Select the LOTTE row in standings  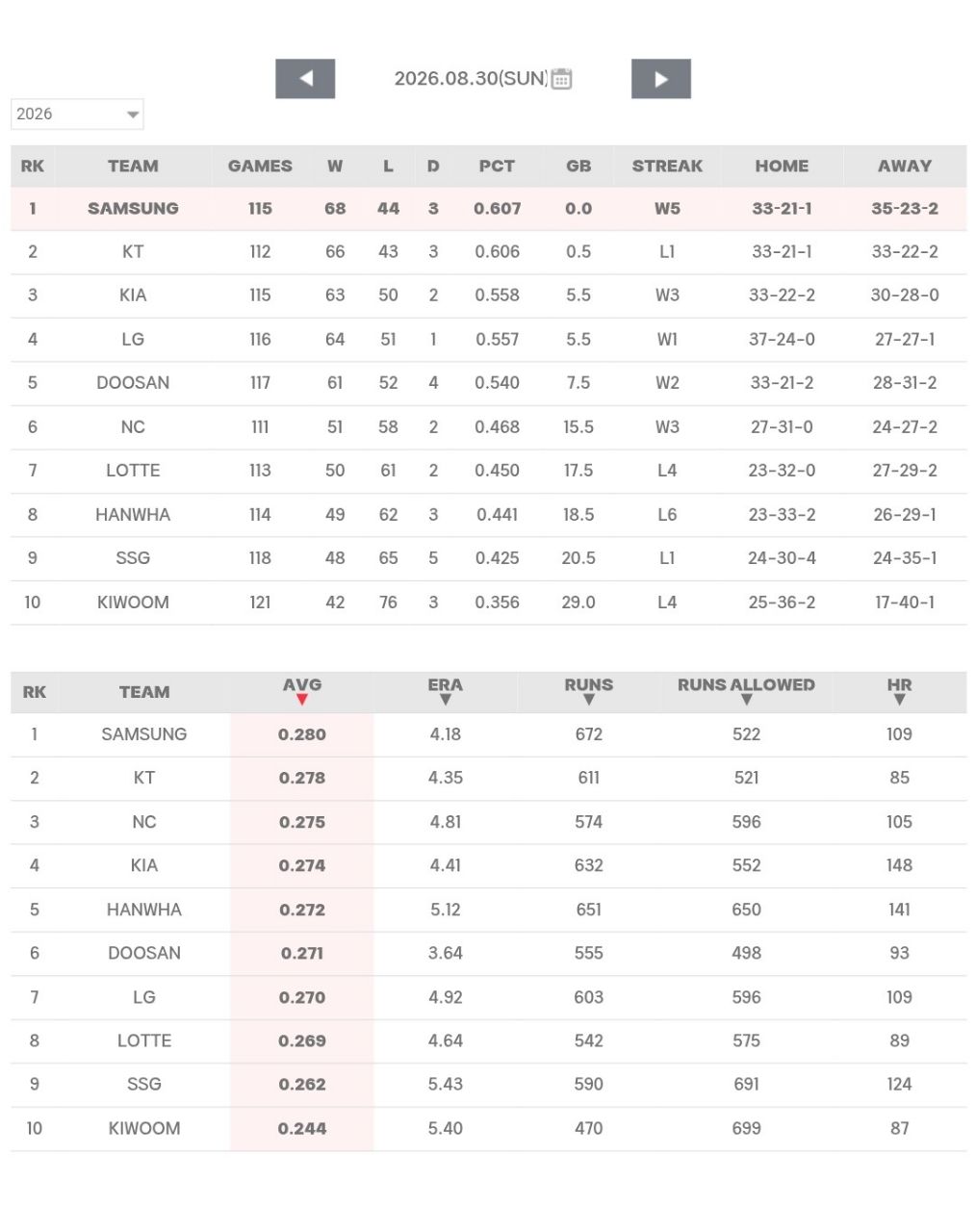(488, 471)
